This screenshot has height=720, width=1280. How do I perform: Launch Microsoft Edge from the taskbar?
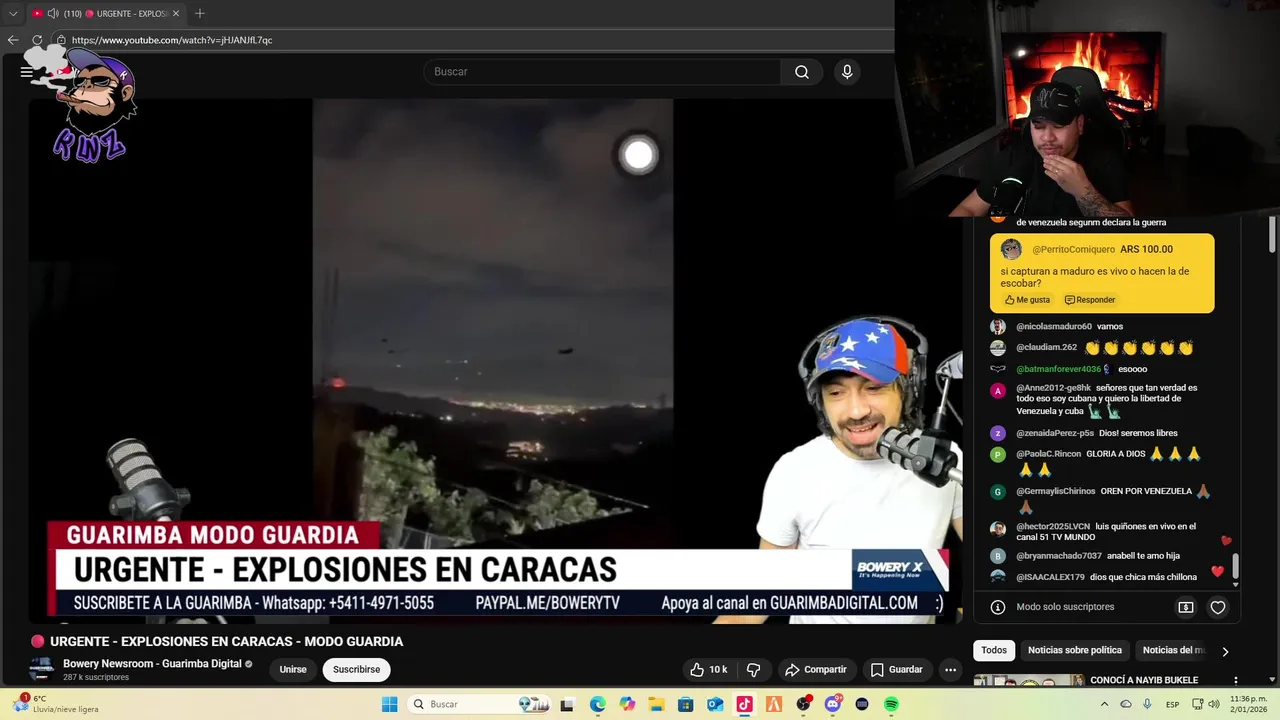(x=597, y=704)
